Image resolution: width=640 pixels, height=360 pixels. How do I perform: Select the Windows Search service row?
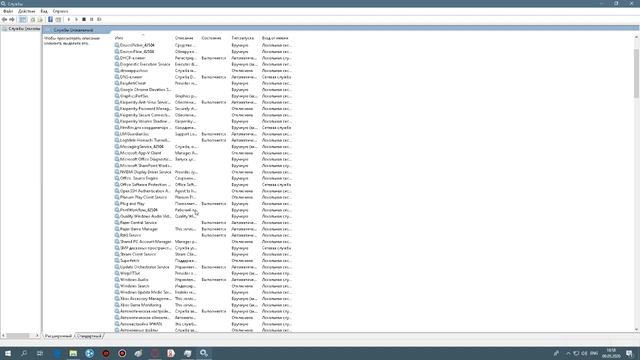203,286
